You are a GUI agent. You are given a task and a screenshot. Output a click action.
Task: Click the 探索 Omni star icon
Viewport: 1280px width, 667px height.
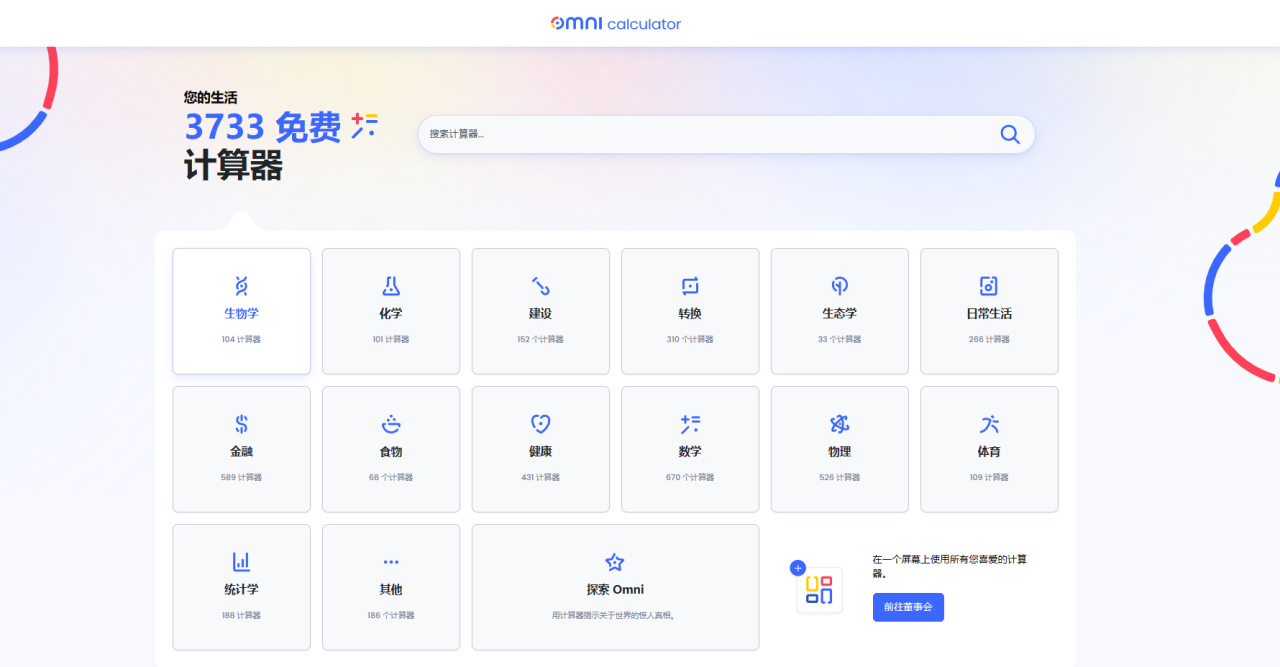point(615,562)
